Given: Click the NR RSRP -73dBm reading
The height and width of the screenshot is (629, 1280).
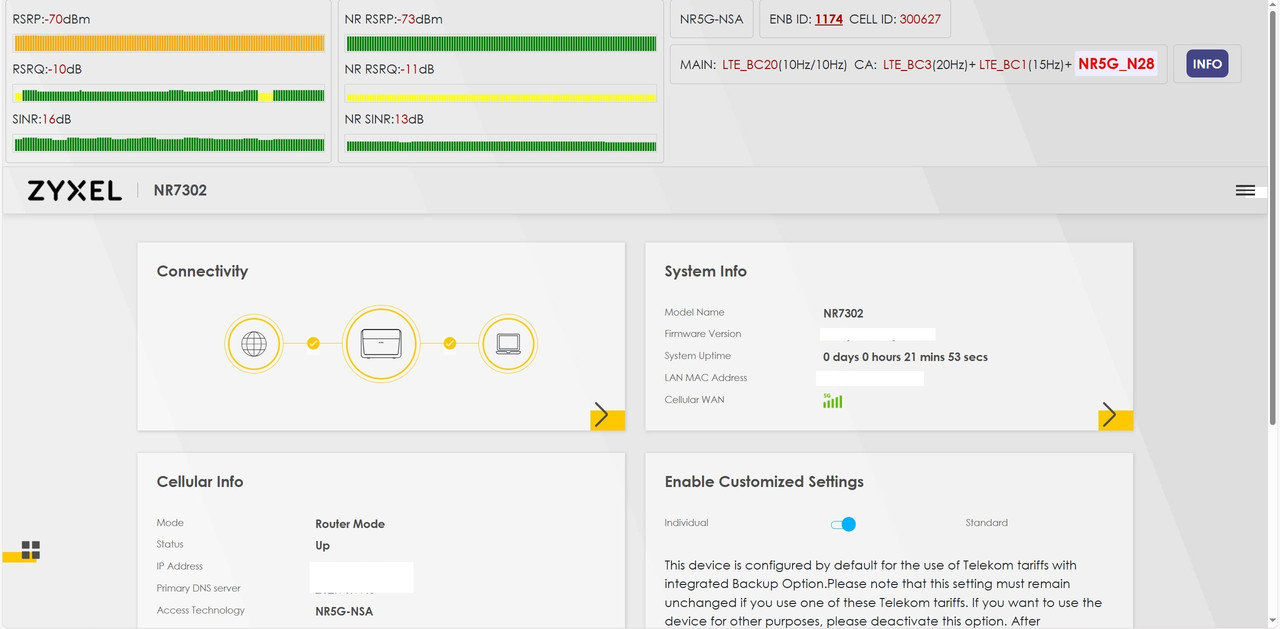Looking at the screenshot, I should coord(393,19).
